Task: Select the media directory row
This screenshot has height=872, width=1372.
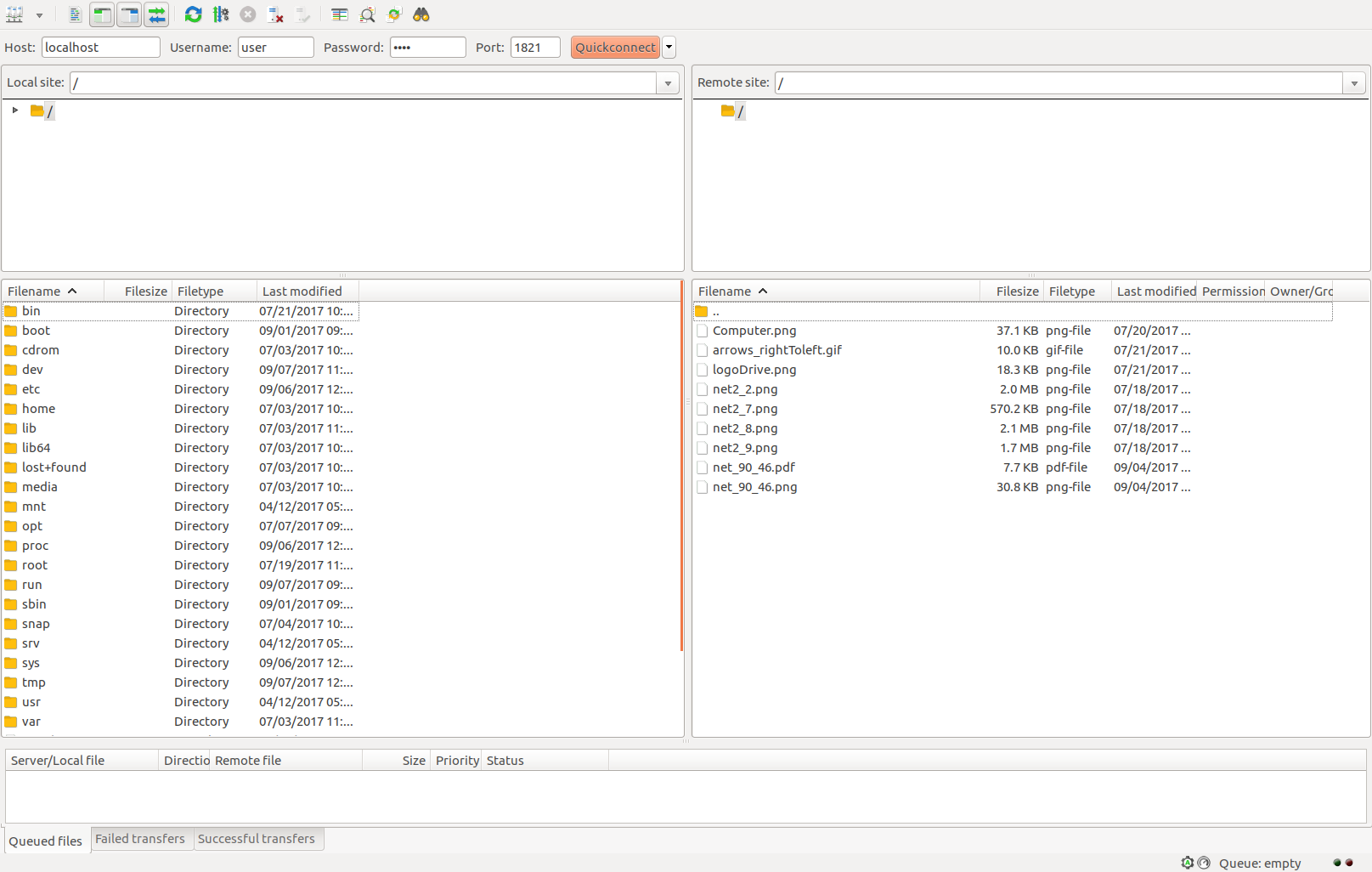Action: click(181, 487)
